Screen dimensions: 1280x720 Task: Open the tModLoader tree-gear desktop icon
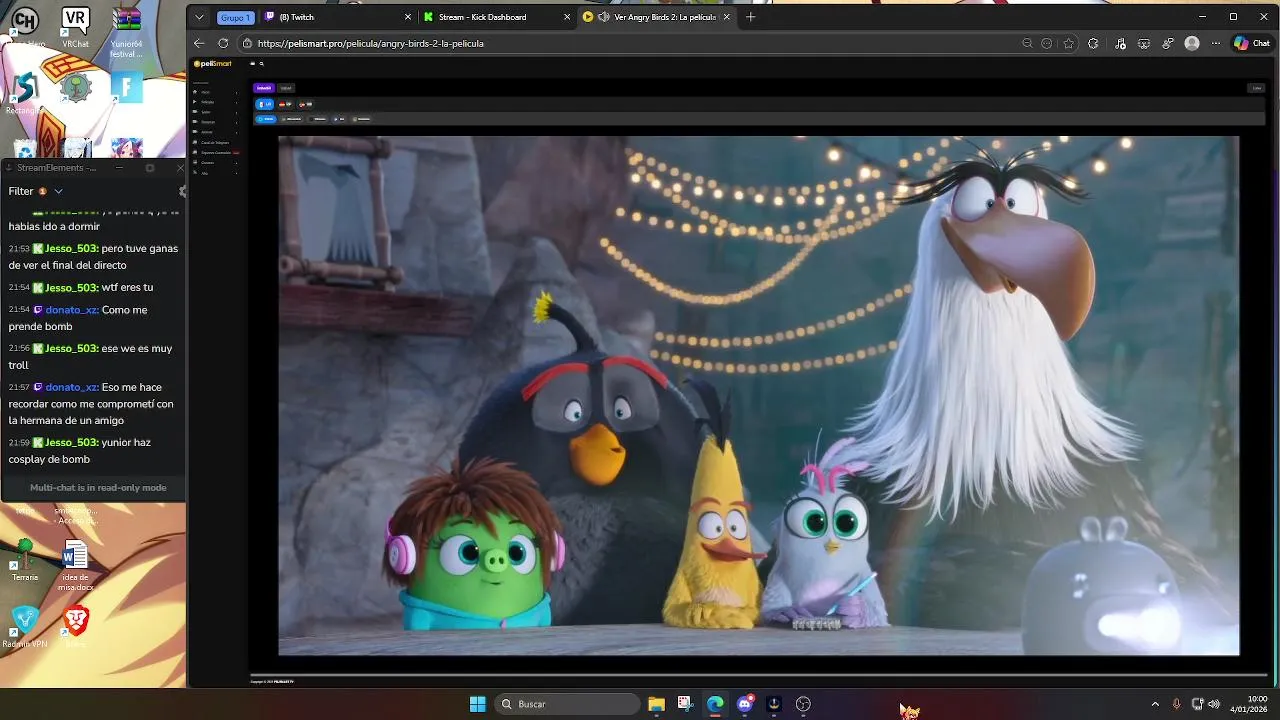76,88
